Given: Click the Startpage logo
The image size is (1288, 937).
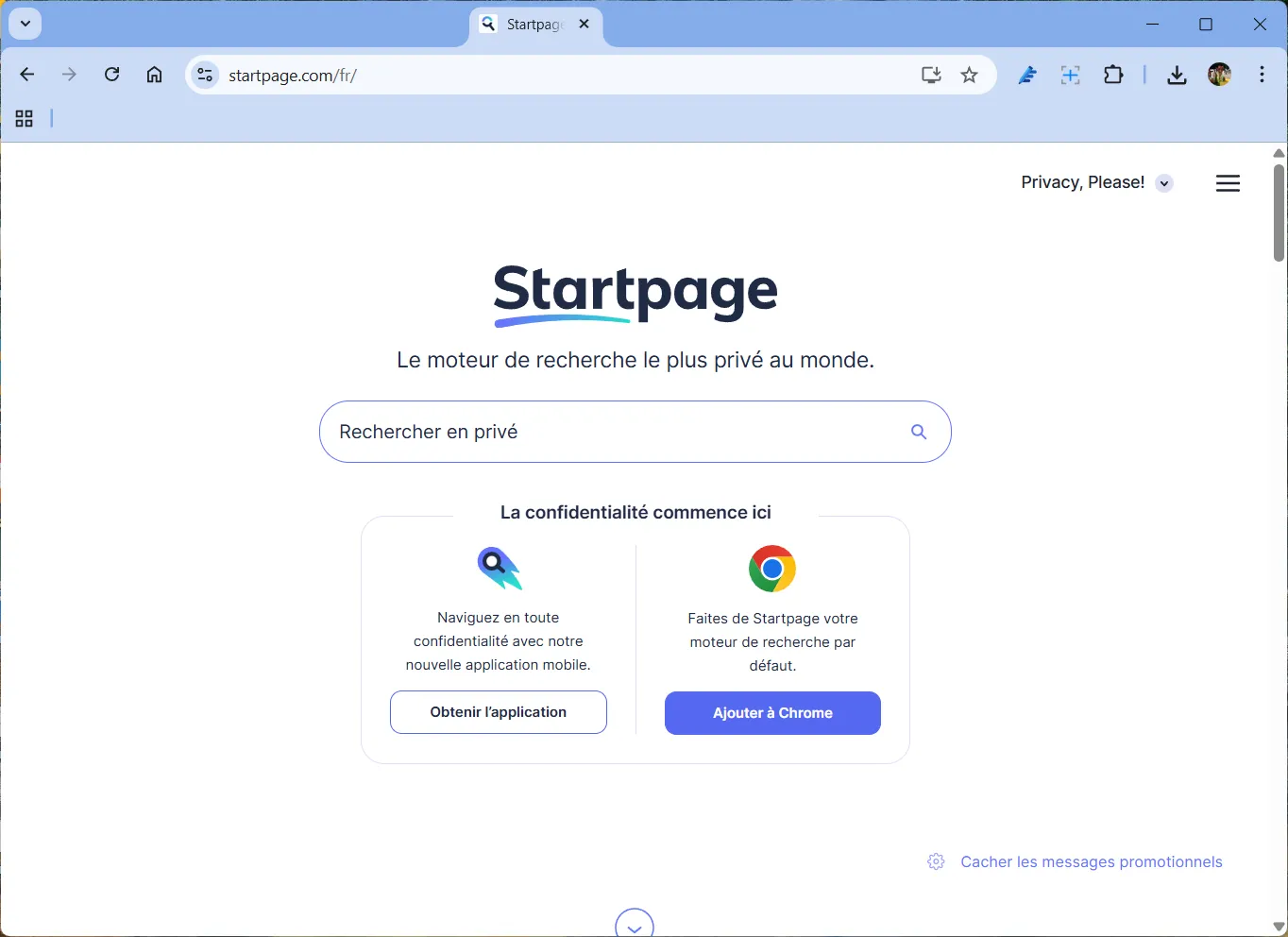Looking at the screenshot, I should click(x=636, y=295).
